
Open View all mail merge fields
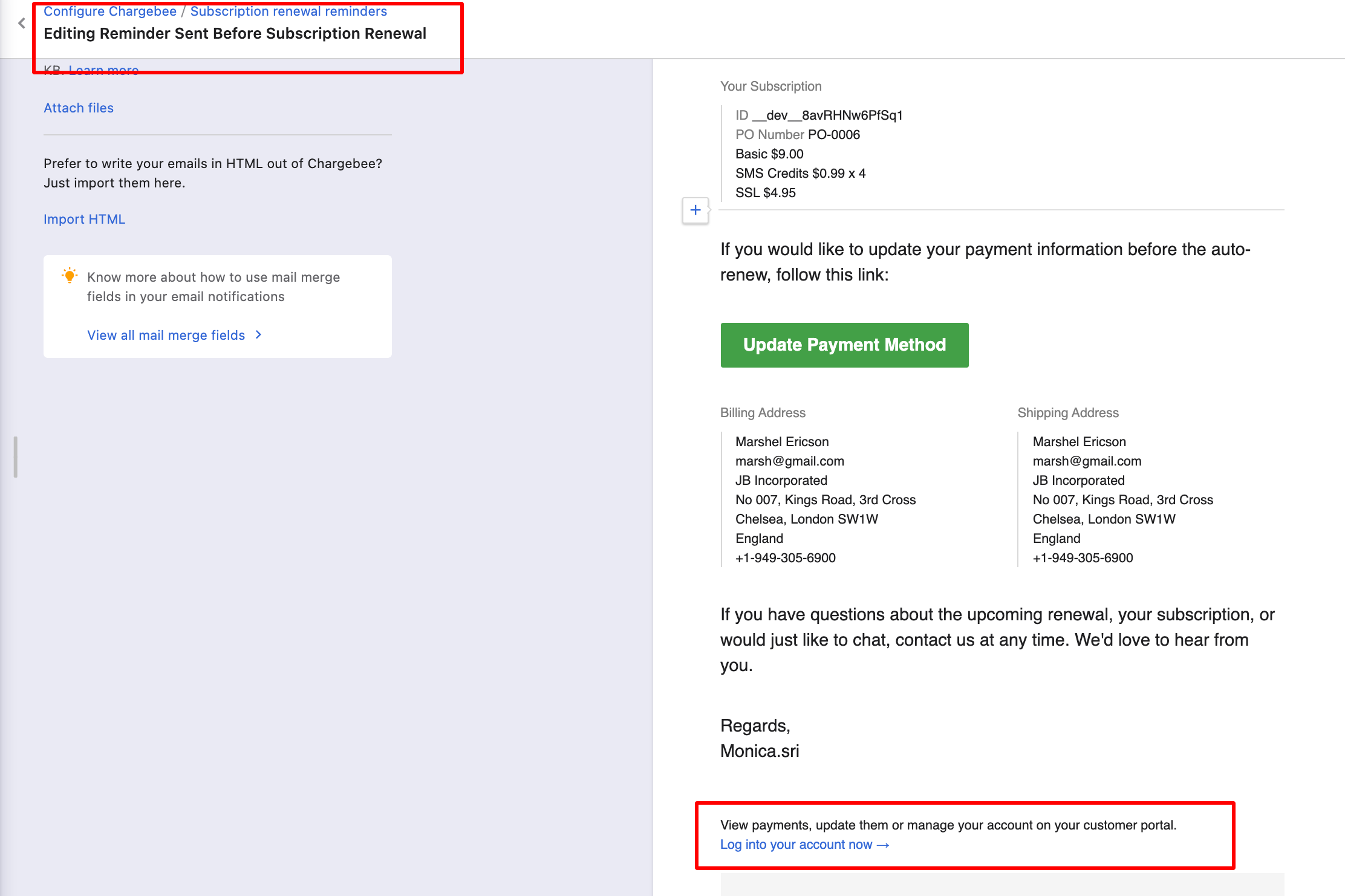tap(166, 335)
